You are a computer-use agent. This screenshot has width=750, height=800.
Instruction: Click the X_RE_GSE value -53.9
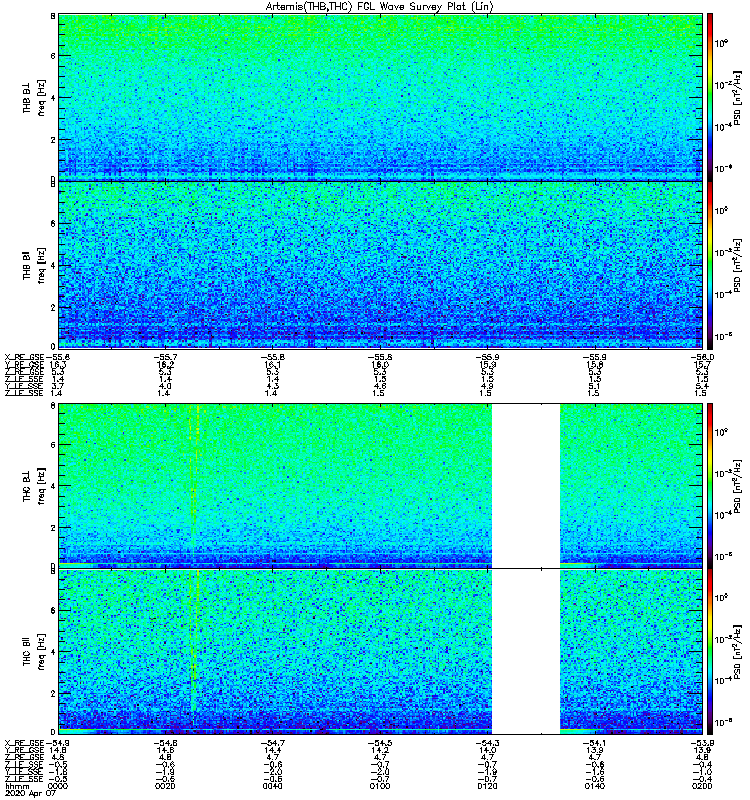click(x=702, y=743)
